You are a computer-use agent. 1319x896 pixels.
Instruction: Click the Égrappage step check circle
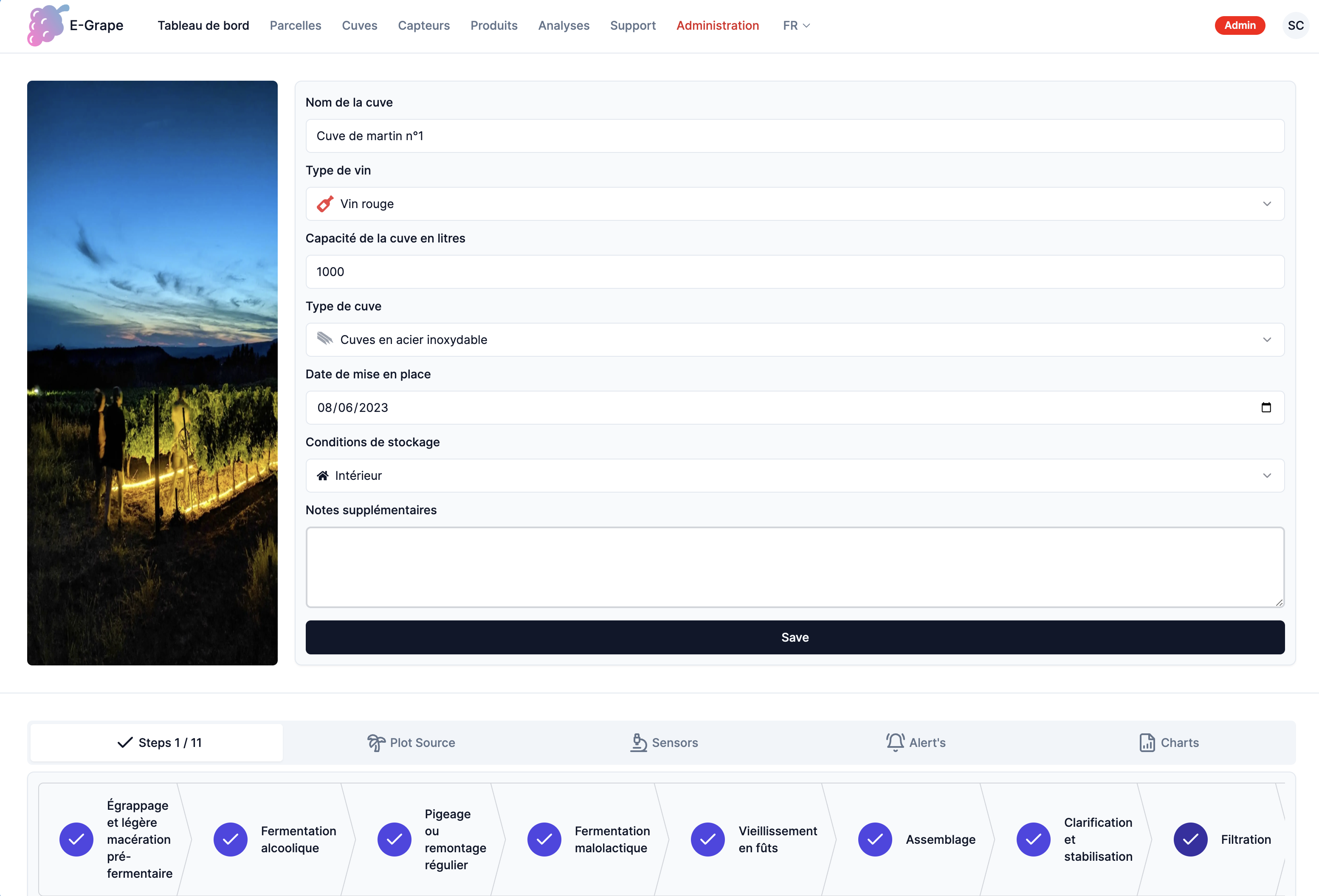(x=76, y=839)
